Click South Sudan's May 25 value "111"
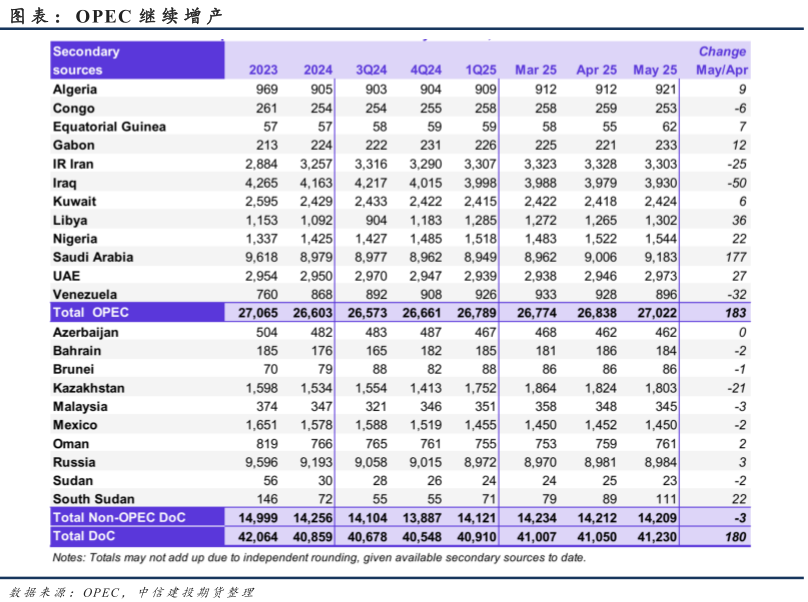 click(666, 499)
